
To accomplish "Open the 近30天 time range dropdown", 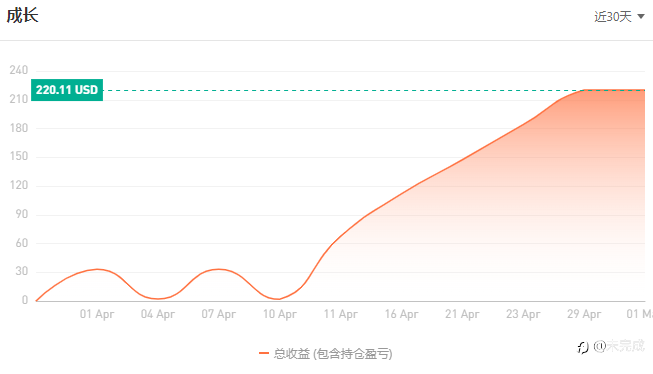I will (619, 17).
